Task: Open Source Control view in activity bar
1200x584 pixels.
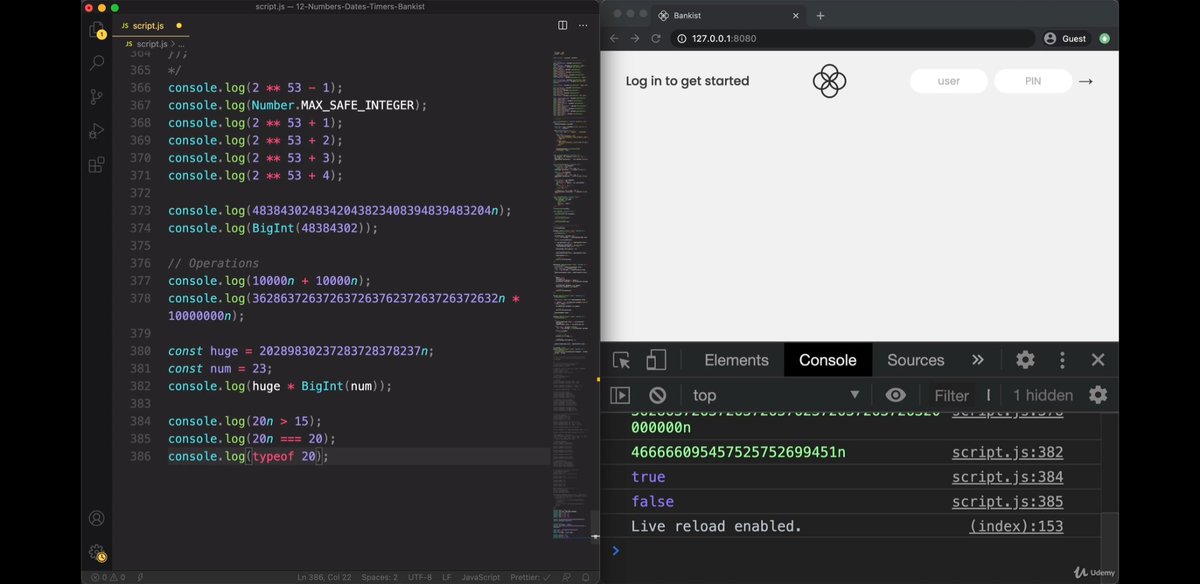Action: 97,97
